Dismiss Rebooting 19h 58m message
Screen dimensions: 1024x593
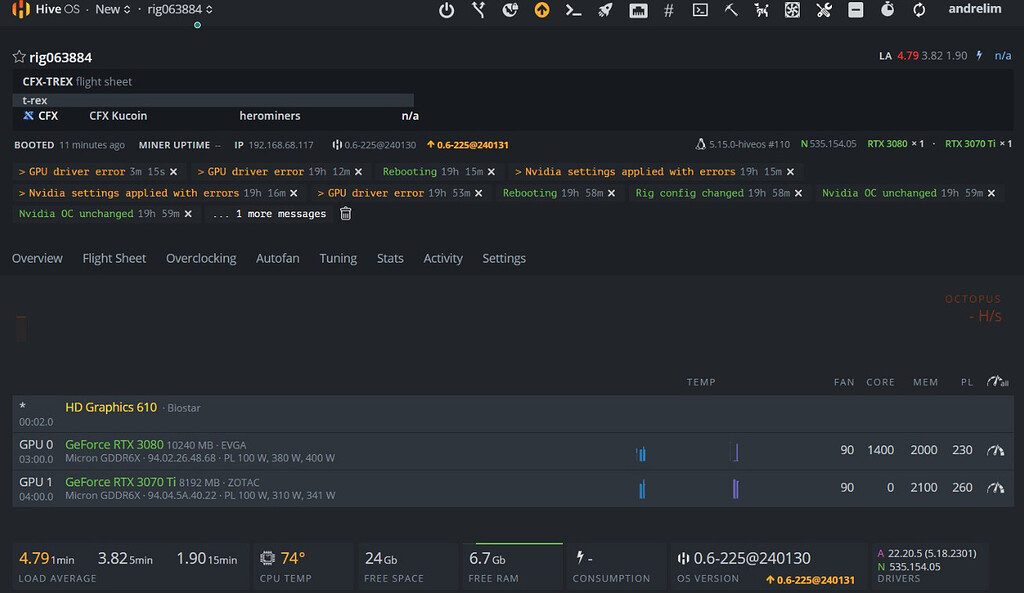pos(611,193)
